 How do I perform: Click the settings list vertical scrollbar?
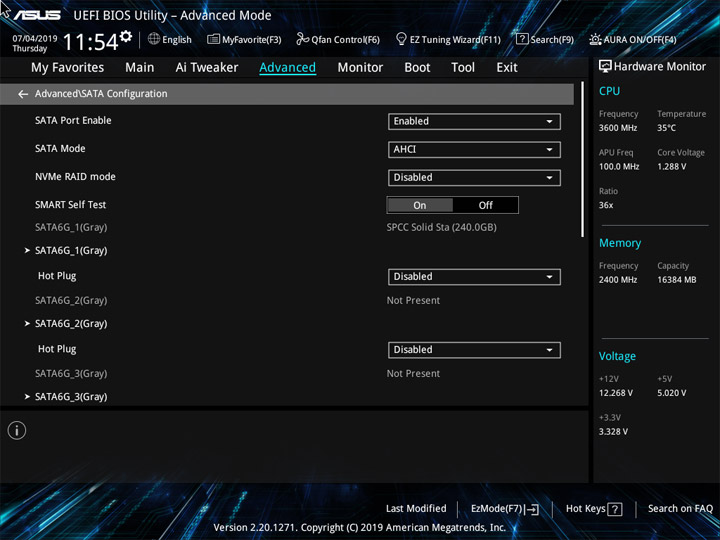point(583,159)
